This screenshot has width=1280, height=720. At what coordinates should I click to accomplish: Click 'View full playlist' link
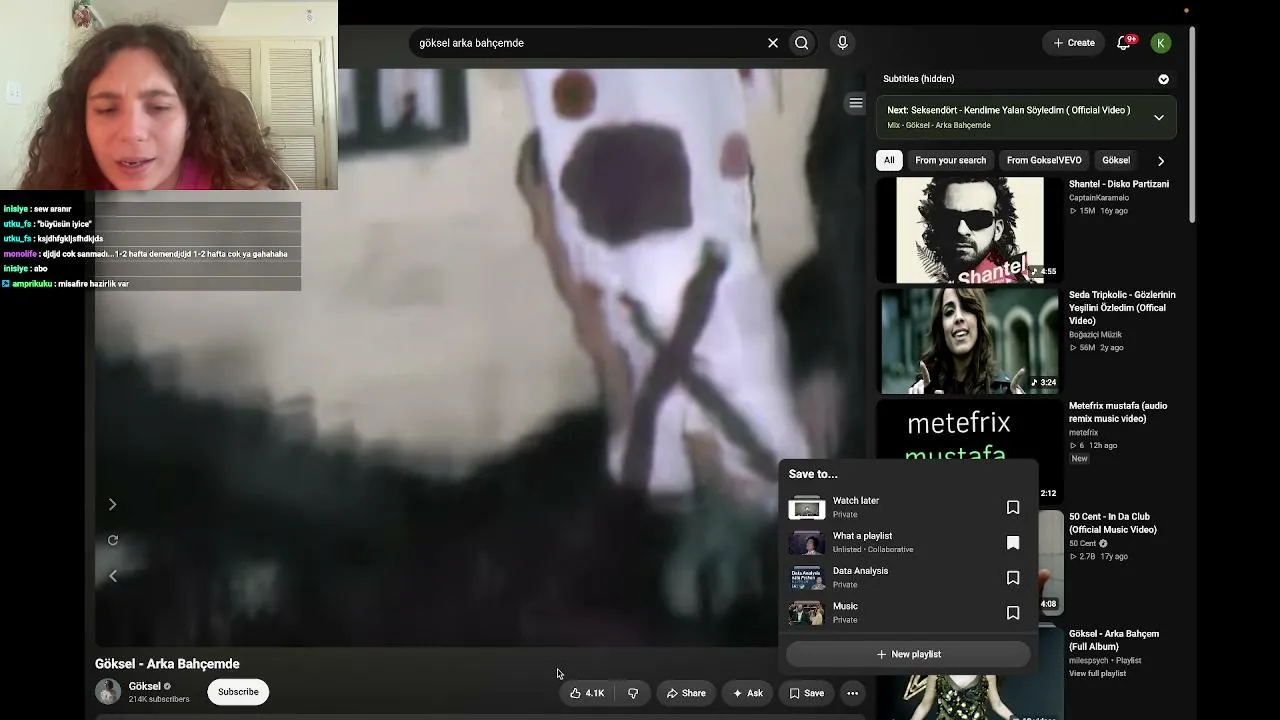pyautogui.click(x=1097, y=674)
